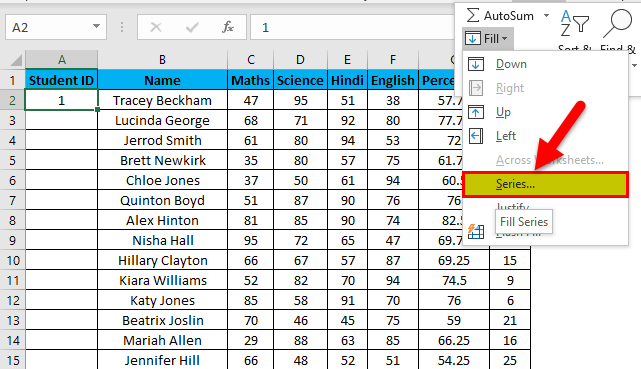641x369 pixels.
Task: Click the Select All corner triangle
Action: (16, 60)
